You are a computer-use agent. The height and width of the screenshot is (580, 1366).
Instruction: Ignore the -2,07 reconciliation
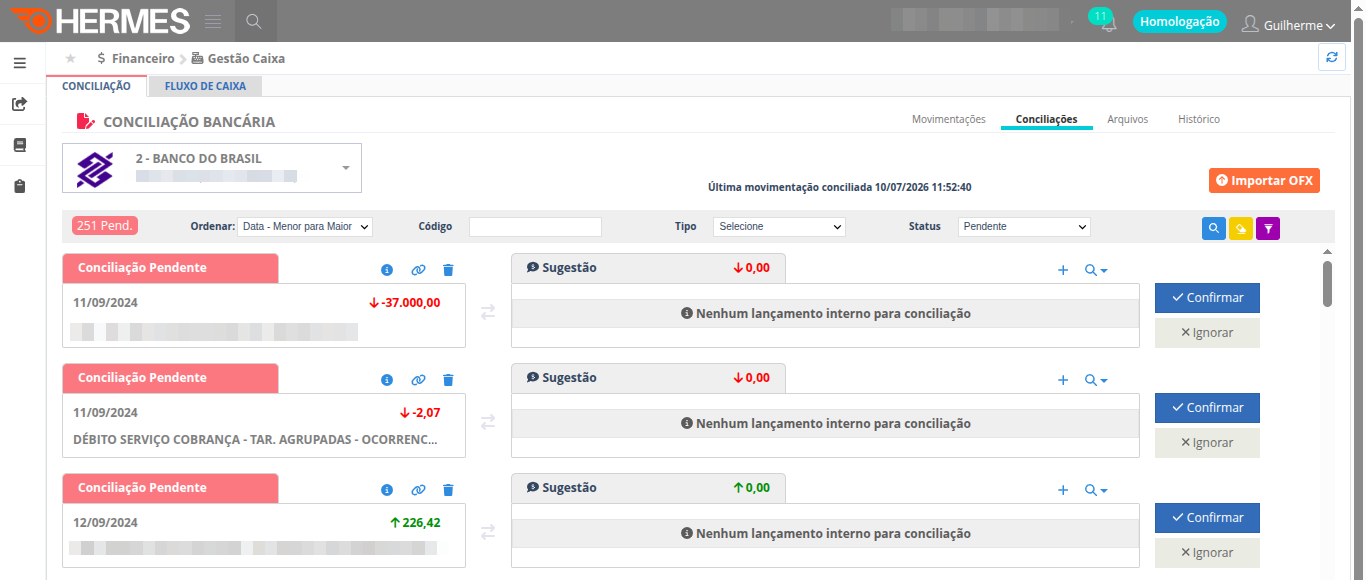(1207, 443)
